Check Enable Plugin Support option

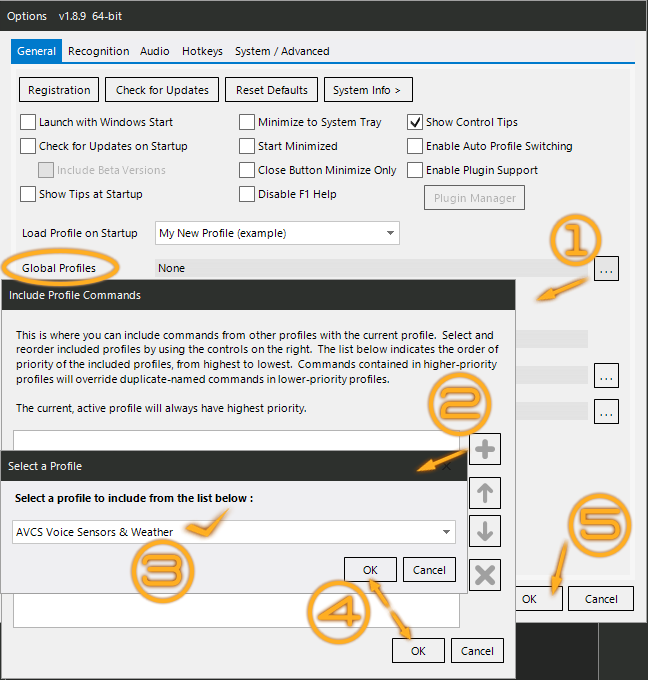[x=415, y=170]
